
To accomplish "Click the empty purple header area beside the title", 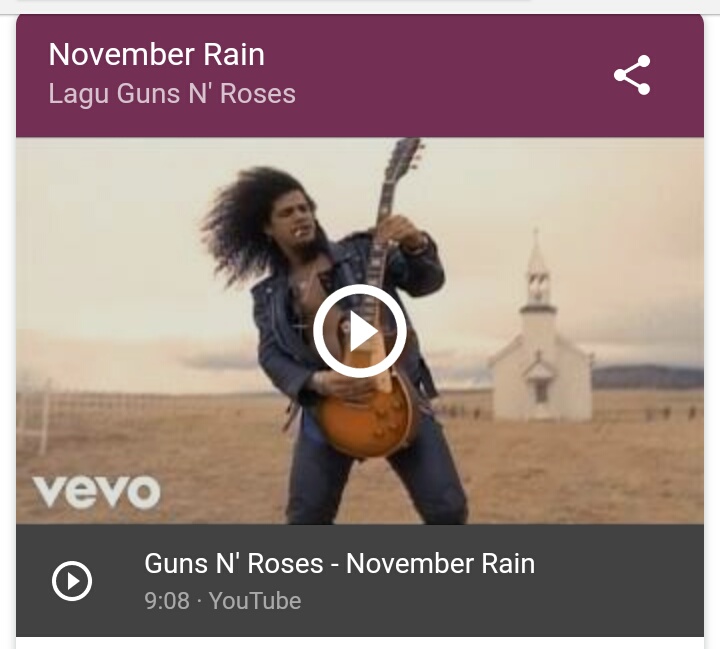I will pos(436,76).
